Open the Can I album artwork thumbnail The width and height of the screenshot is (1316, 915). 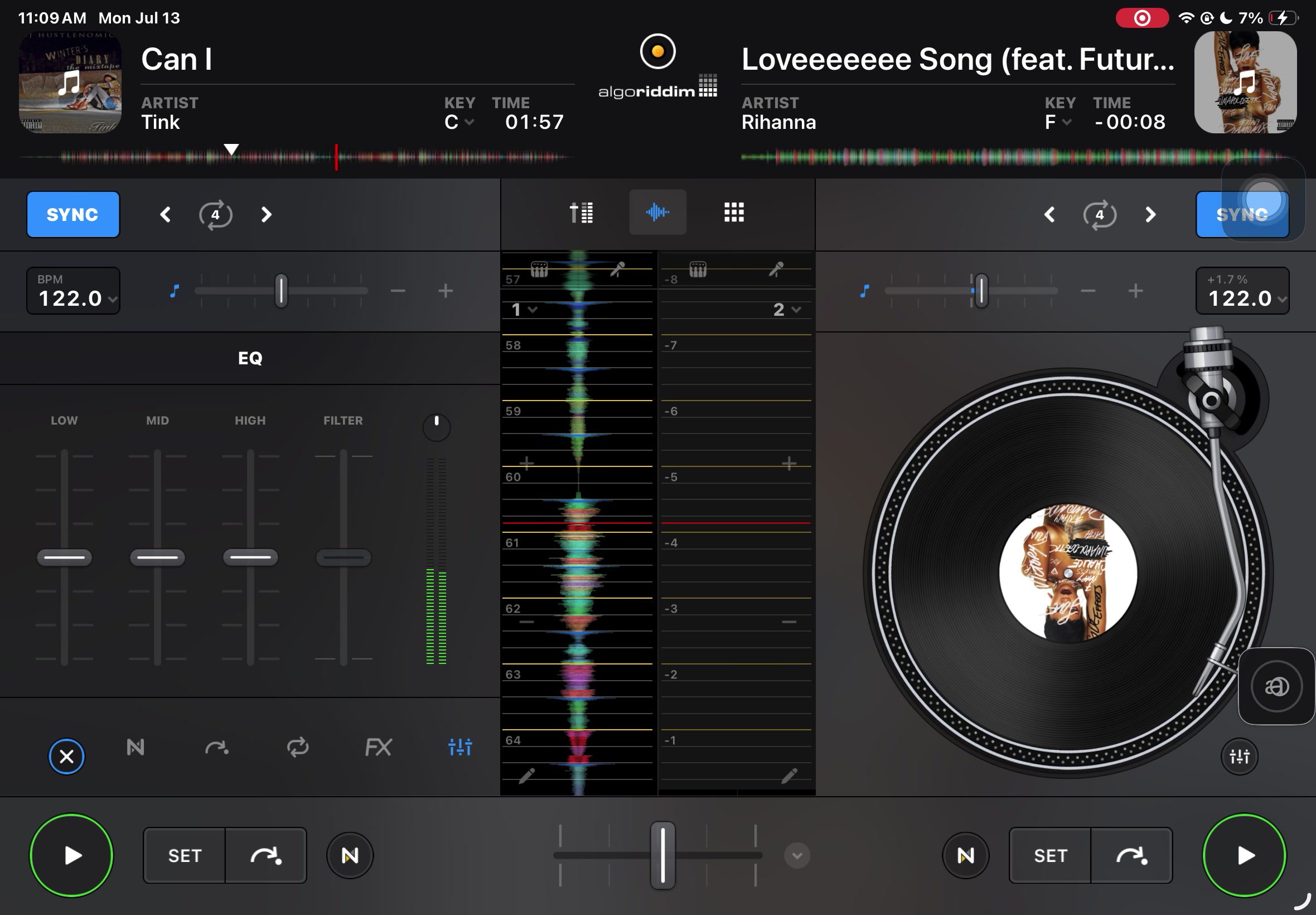coord(70,83)
